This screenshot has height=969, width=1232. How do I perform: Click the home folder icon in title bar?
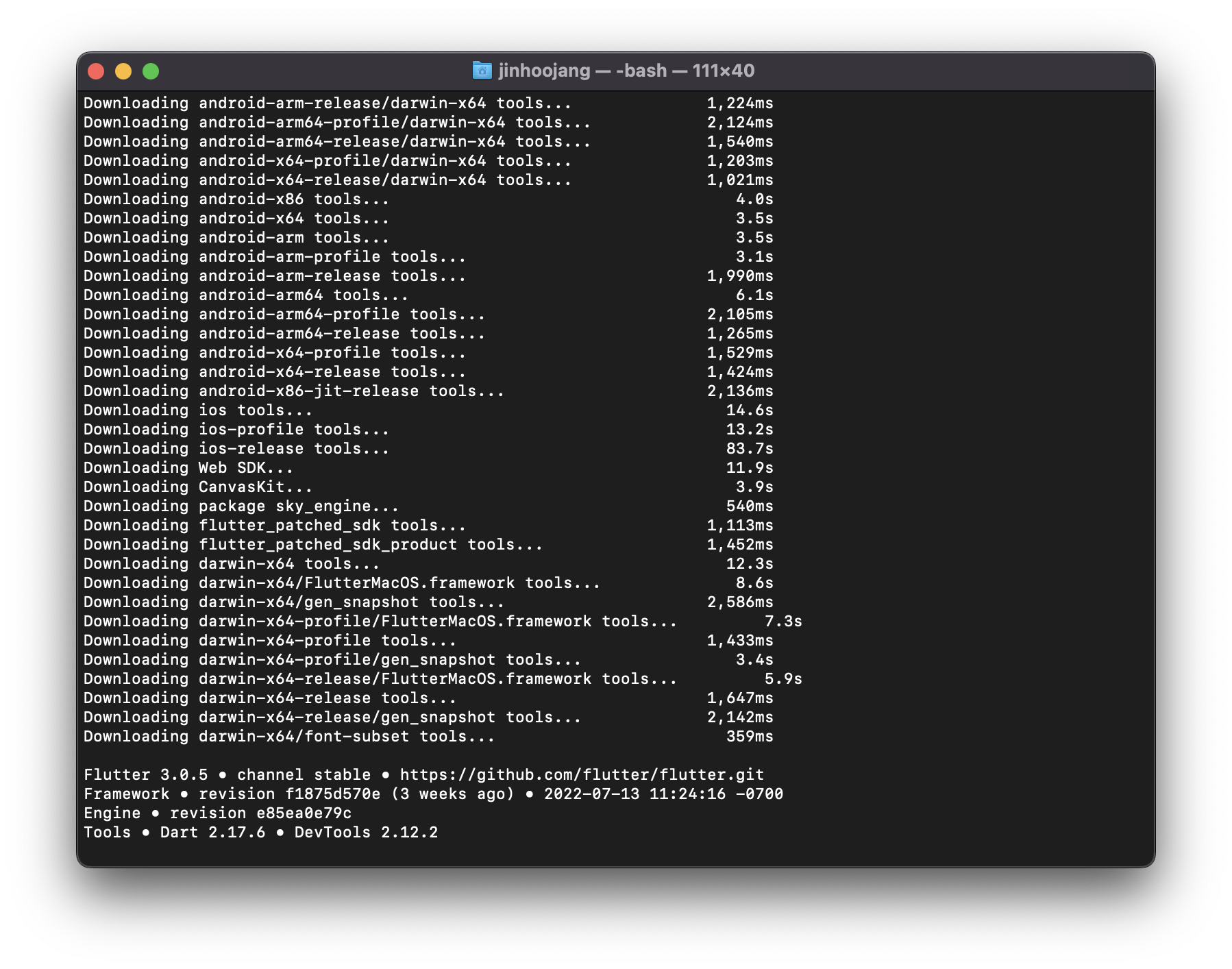pyautogui.click(x=482, y=71)
